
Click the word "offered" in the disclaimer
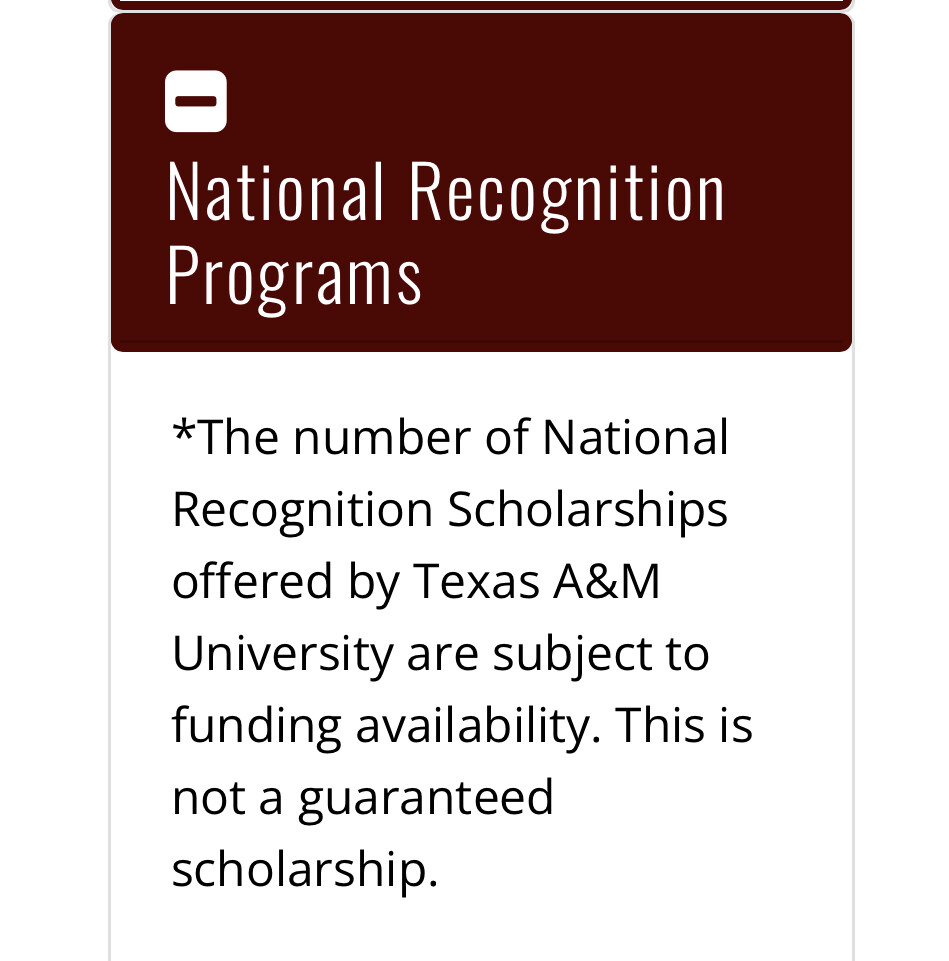253,581
